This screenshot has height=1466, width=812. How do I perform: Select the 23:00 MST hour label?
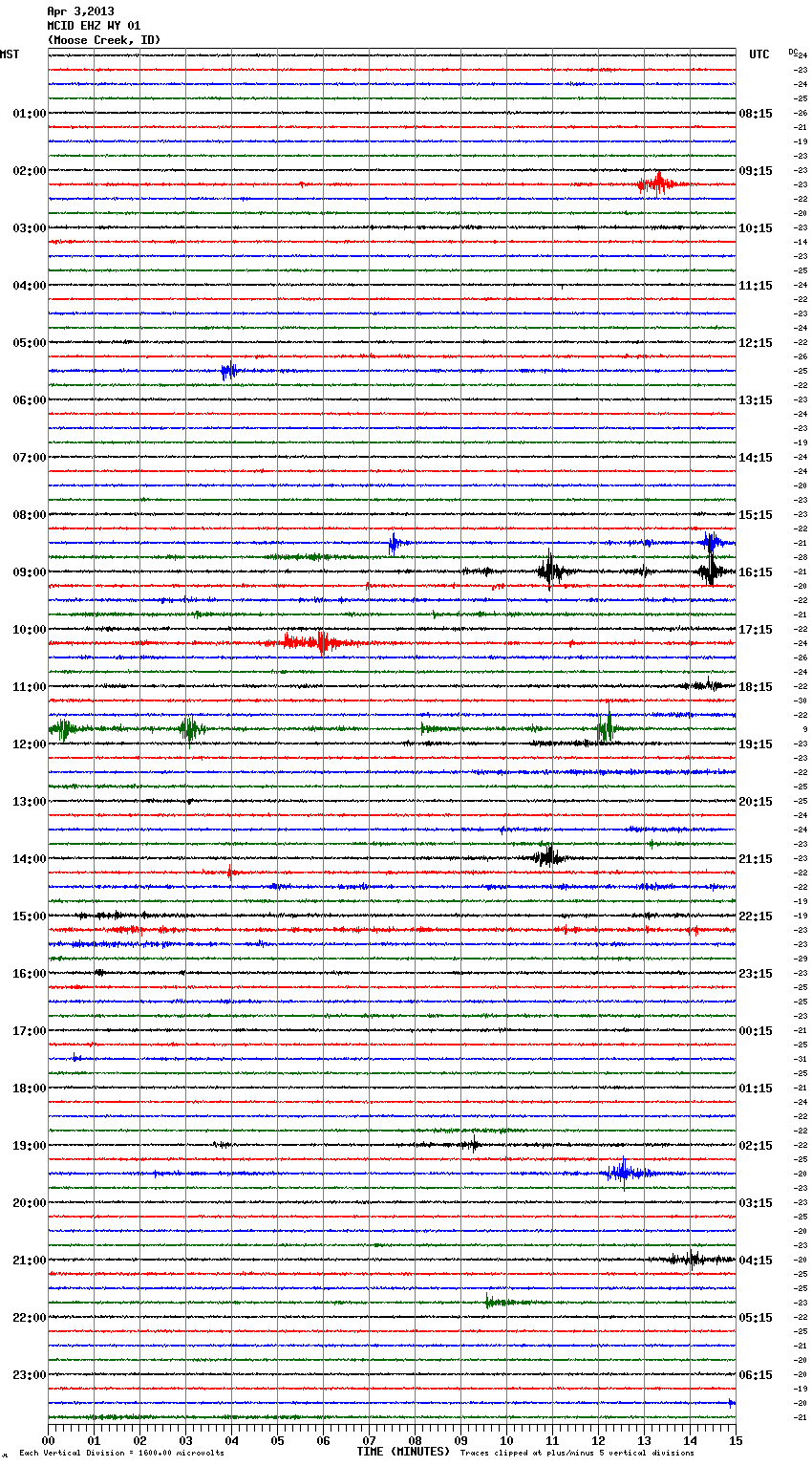[x=29, y=1374]
